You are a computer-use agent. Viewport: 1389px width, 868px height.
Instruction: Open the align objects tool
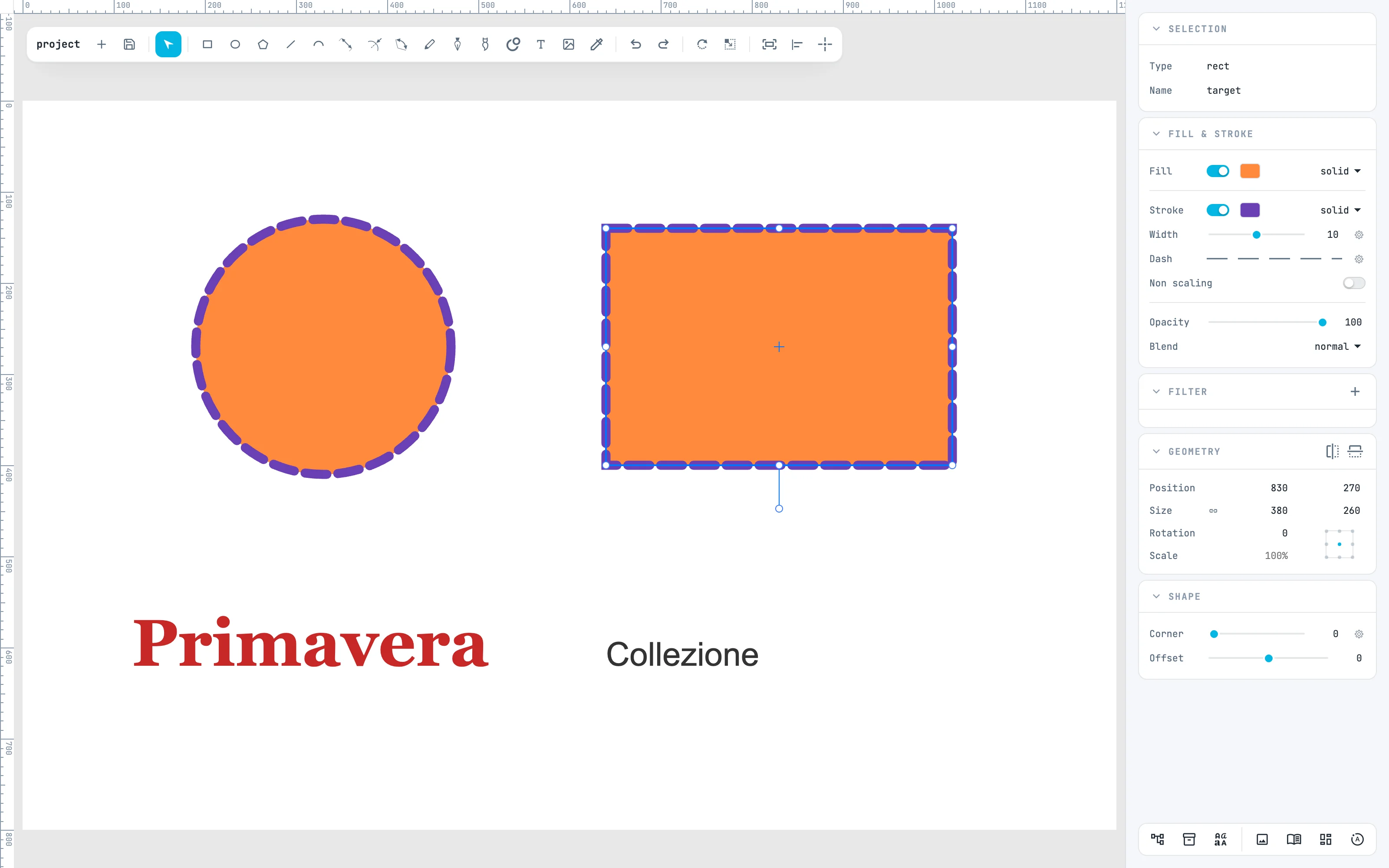(797, 44)
